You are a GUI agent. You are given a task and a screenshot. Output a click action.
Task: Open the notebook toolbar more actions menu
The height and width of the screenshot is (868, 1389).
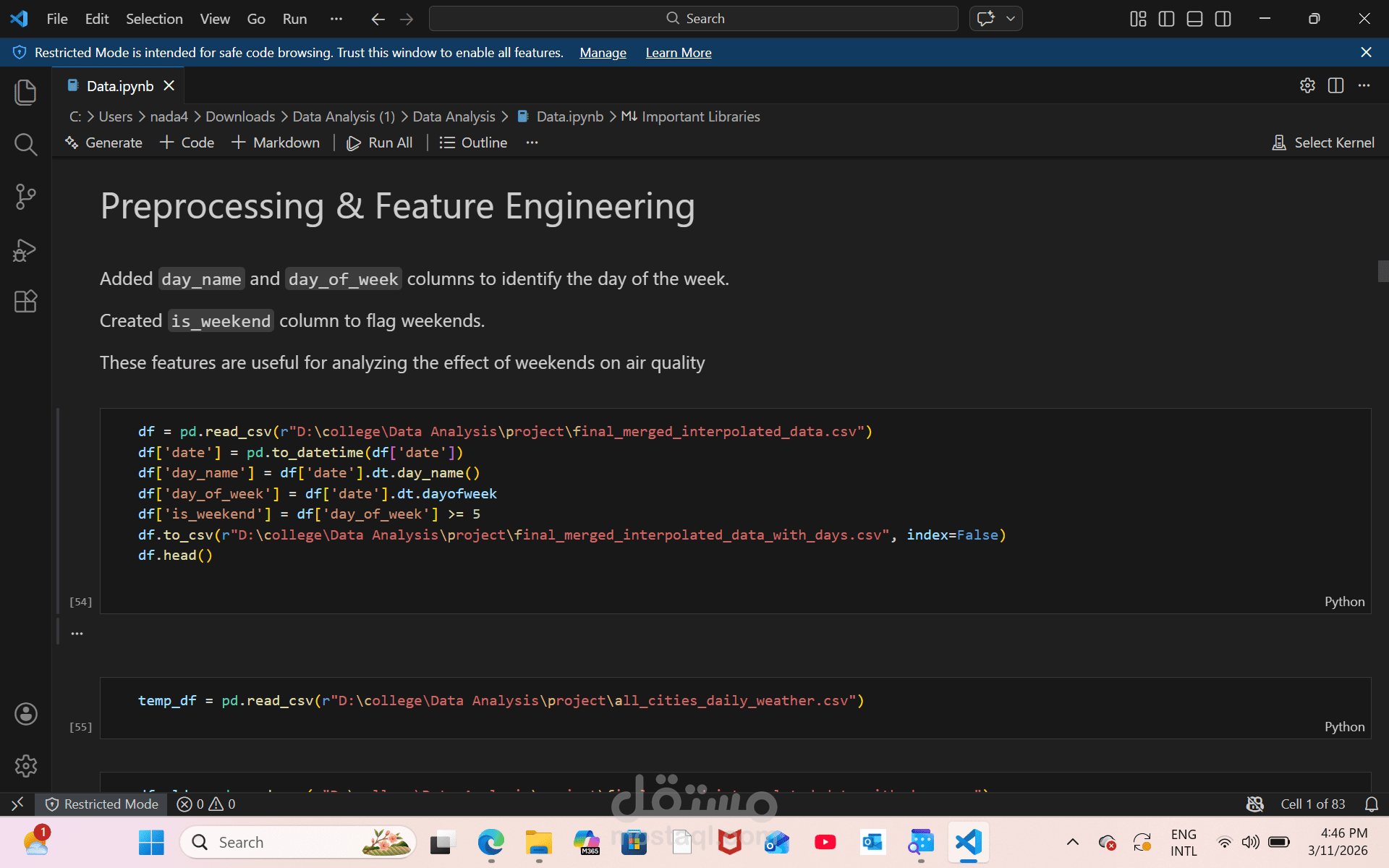tap(532, 142)
